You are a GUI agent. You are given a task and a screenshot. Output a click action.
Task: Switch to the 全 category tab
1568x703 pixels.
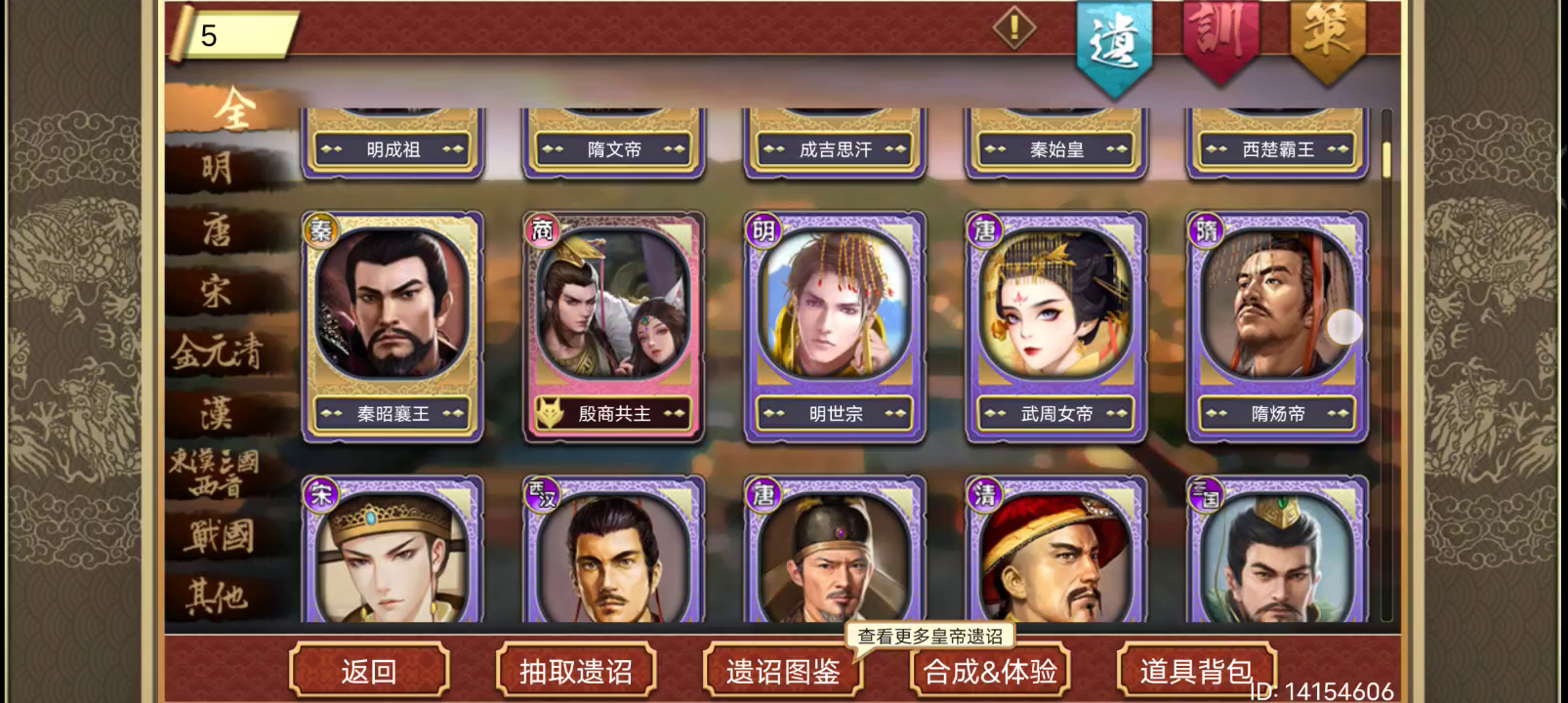(232, 107)
